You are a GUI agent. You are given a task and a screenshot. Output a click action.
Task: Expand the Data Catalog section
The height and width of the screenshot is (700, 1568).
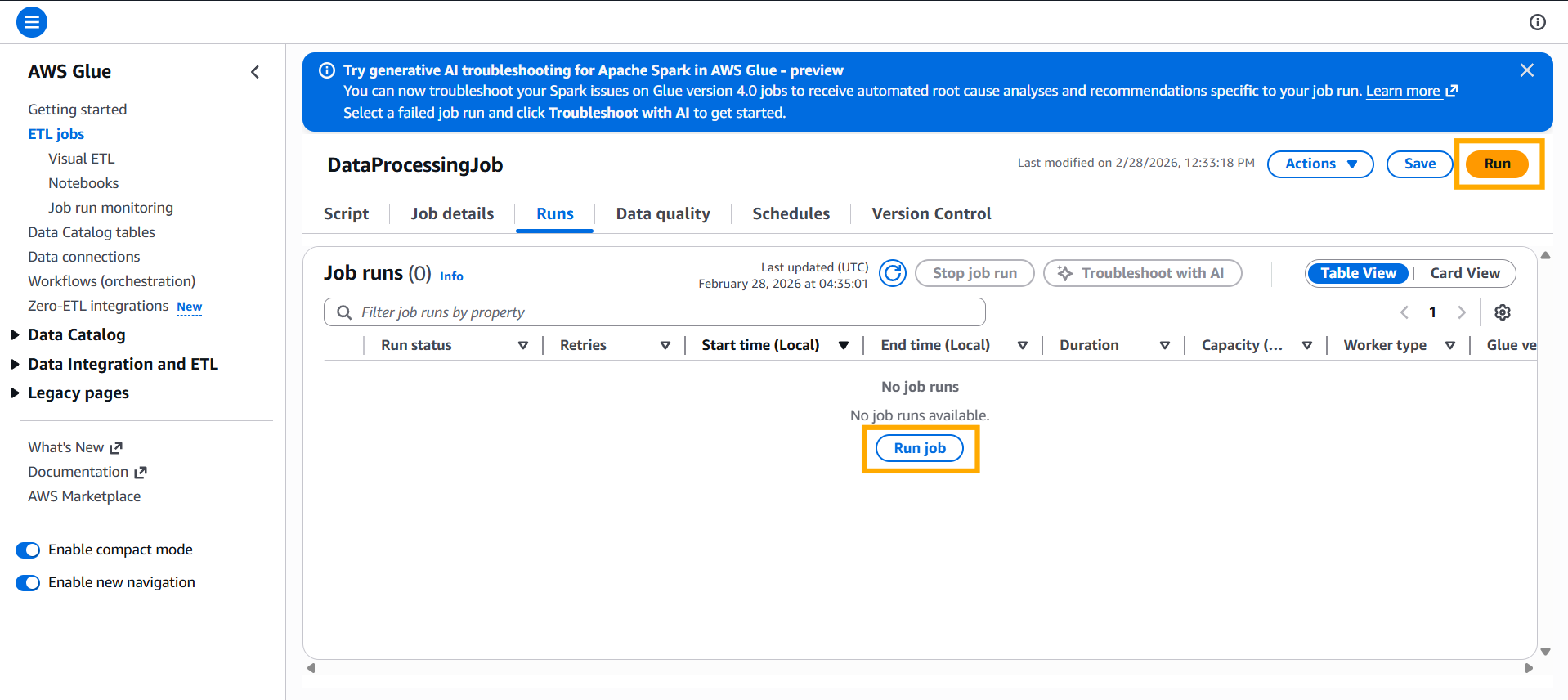15,334
